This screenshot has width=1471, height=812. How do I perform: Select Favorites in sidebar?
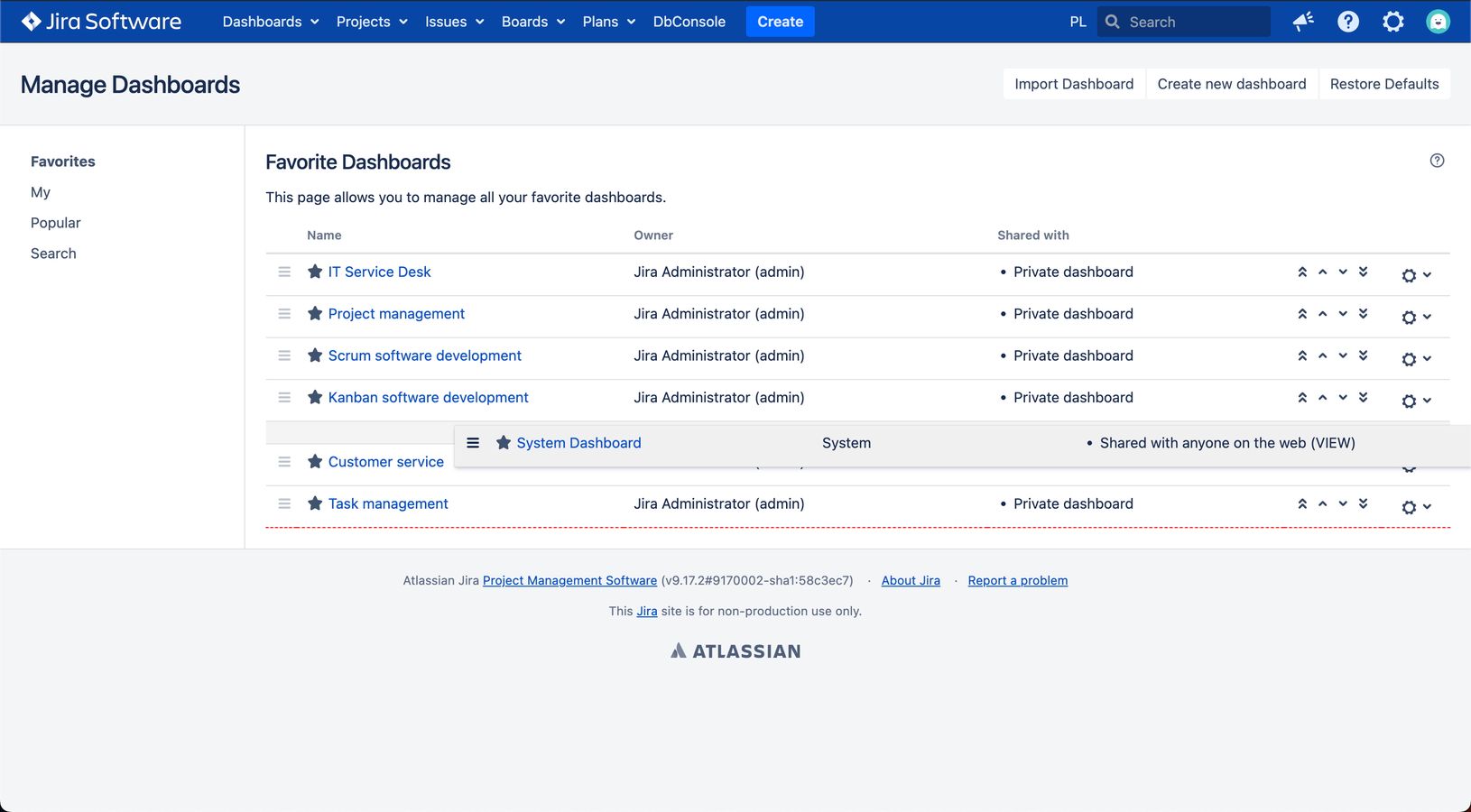pyautogui.click(x=63, y=161)
